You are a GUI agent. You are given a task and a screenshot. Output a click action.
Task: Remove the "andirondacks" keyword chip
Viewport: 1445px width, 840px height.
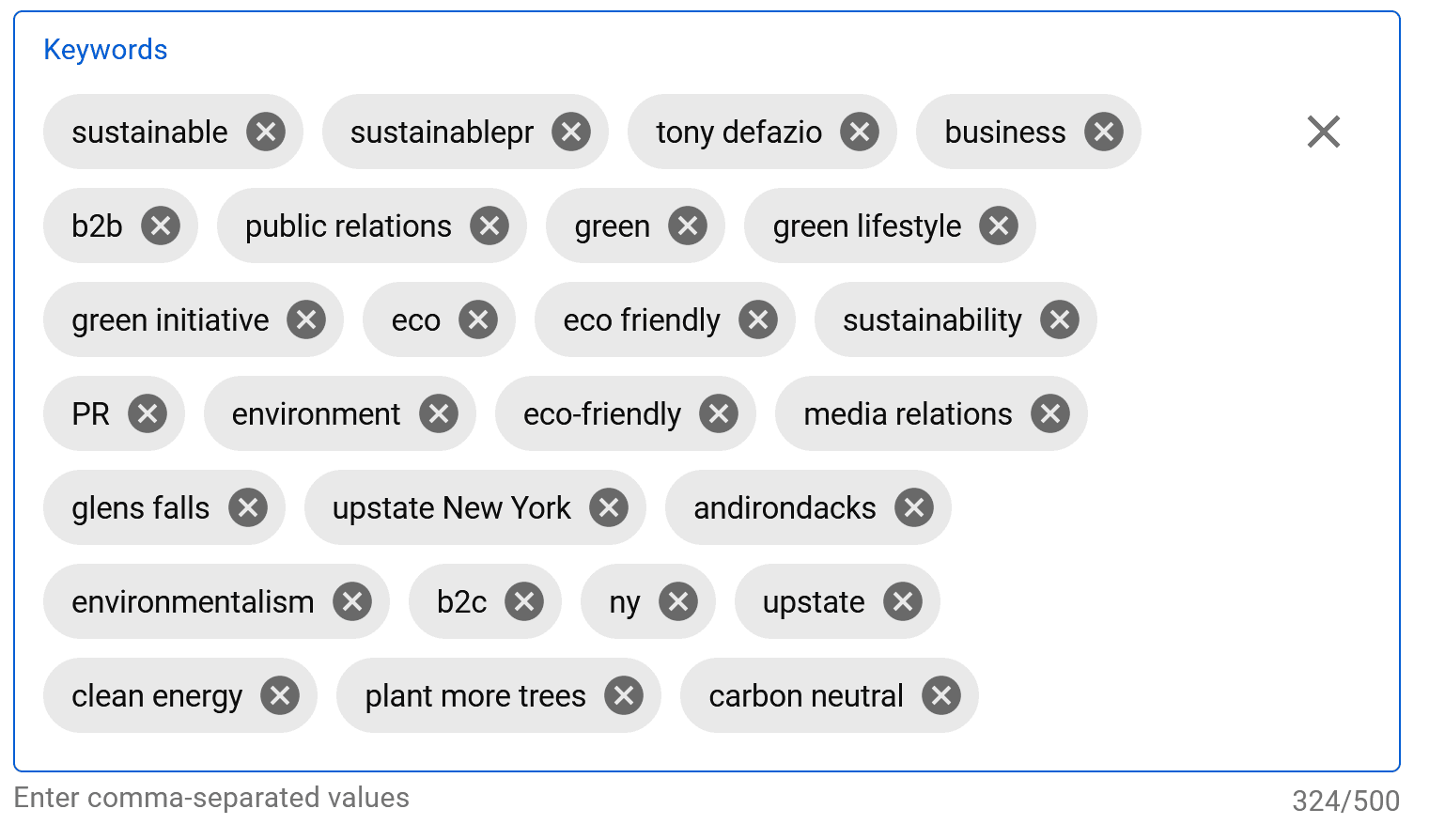912,507
